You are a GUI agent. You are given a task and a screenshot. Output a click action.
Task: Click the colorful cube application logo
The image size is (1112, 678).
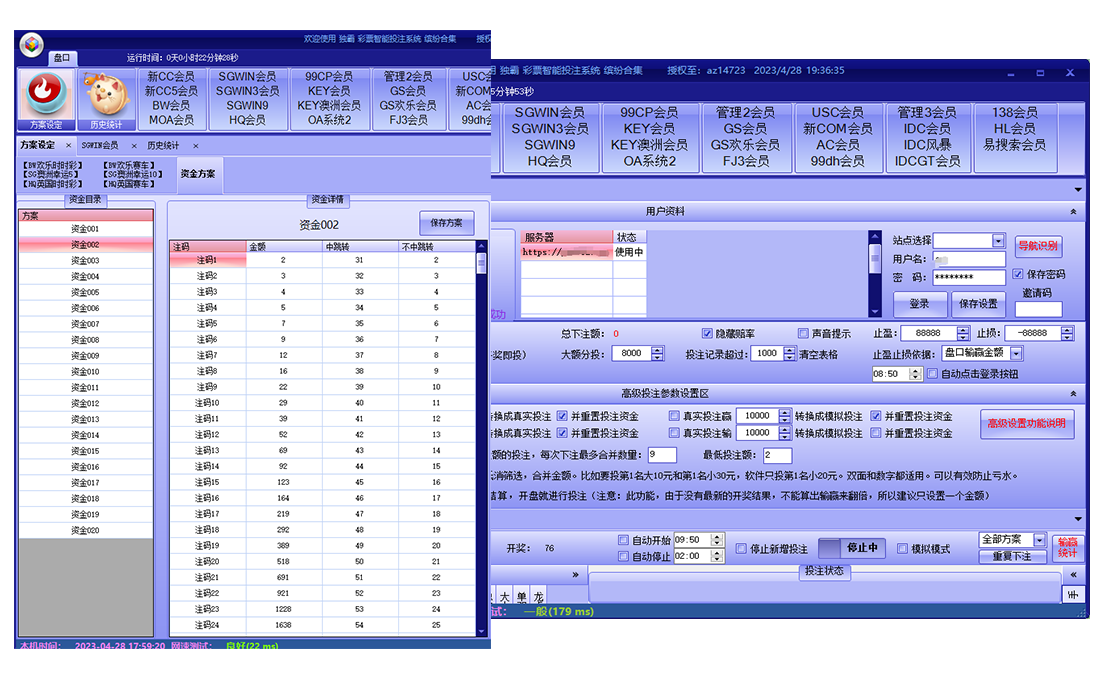pyautogui.click(x=32, y=44)
